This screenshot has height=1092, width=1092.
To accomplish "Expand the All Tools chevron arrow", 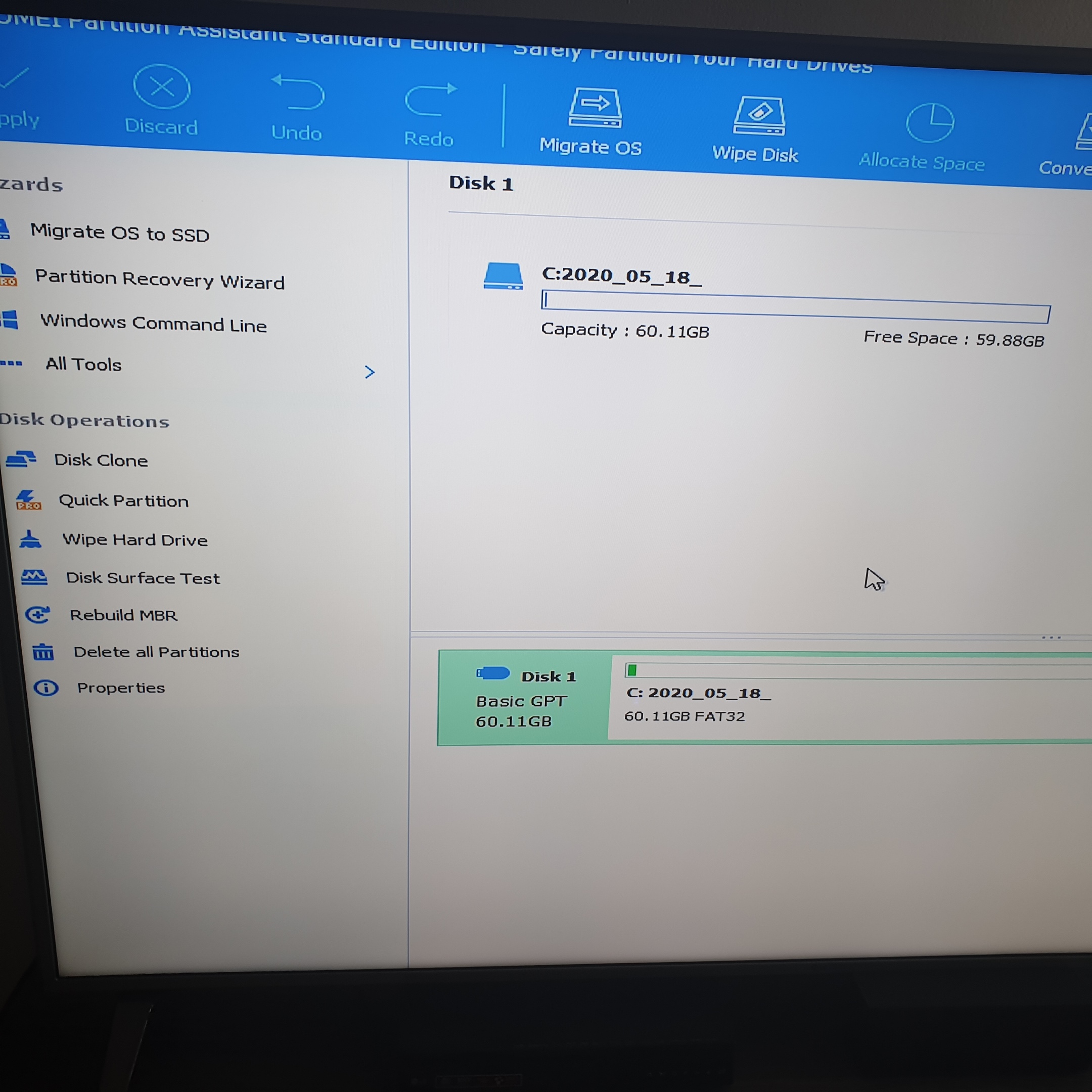I will 370,372.
